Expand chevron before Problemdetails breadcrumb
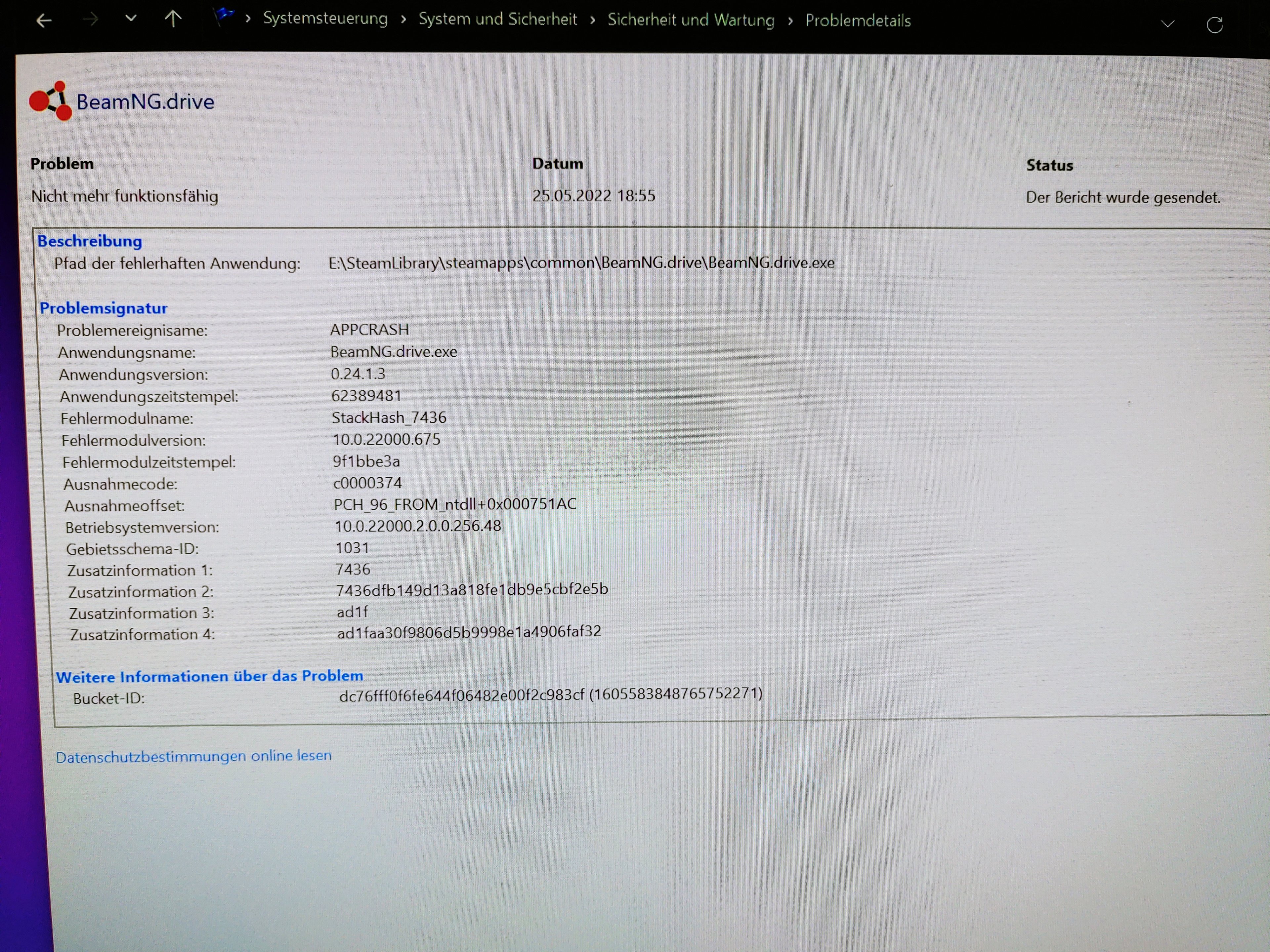Screen dimensions: 1270x952 [x=790, y=21]
